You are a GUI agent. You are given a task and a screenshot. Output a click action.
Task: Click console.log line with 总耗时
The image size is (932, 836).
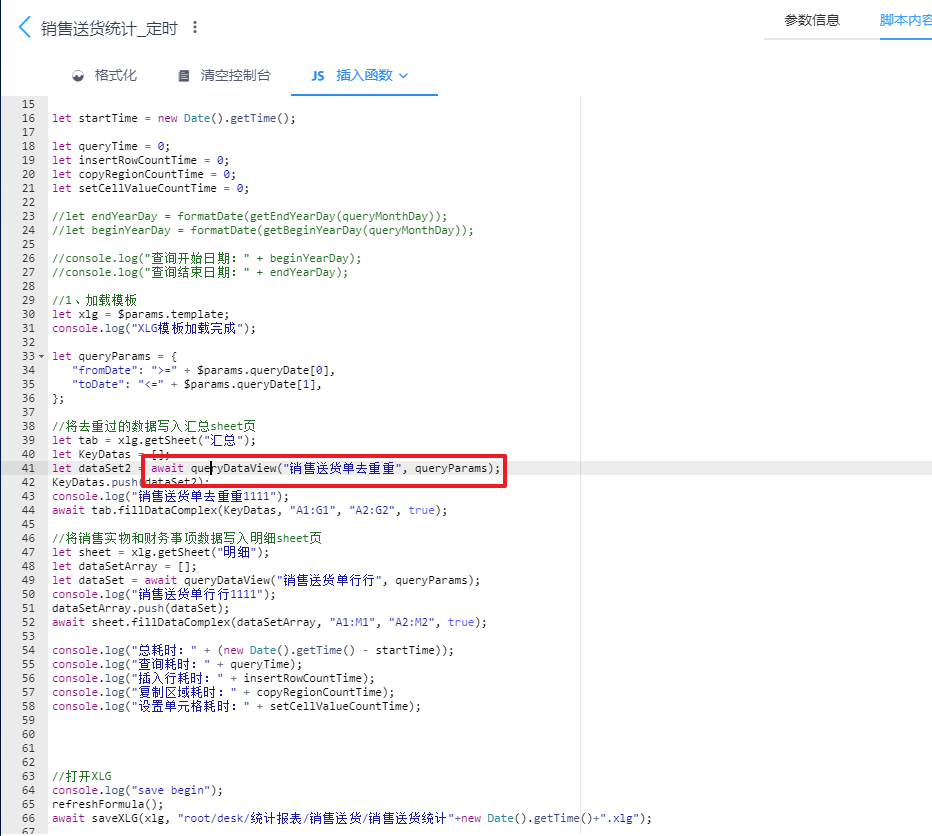click(253, 650)
